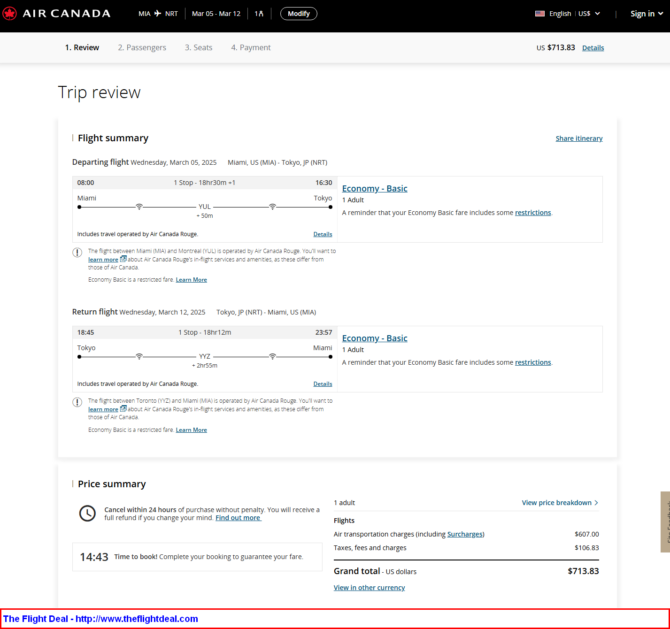Click the warning icon under departing flight

click(x=77, y=252)
